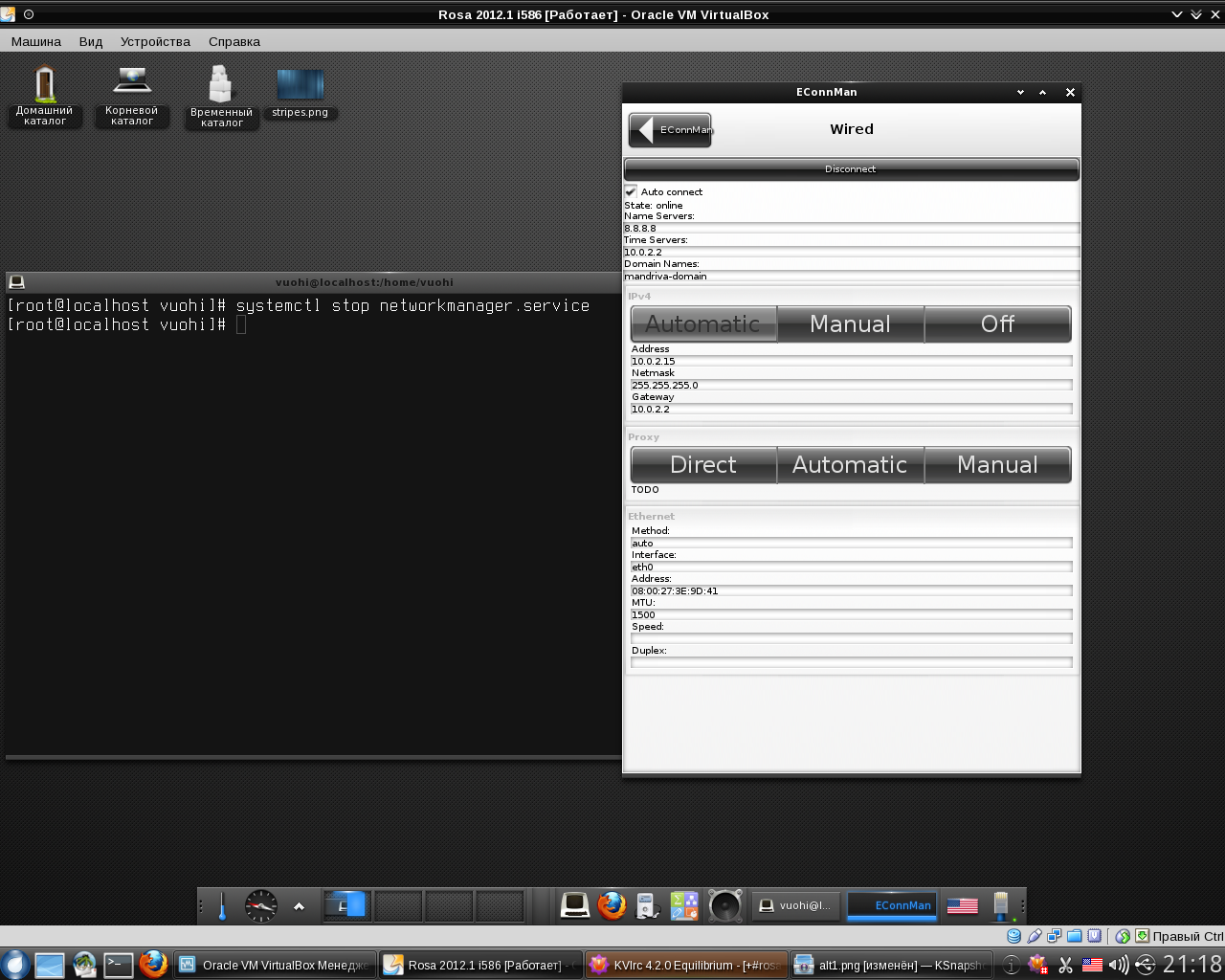Screen dimensions: 1225x980
Task: Click the VirtualBox hard disk status icon
Action: (x=1013, y=936)
